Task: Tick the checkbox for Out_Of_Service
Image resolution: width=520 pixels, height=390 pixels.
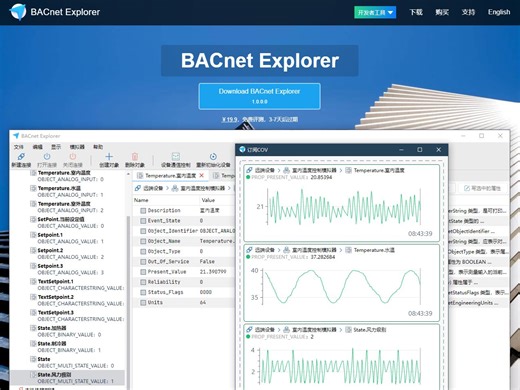Action: point(143,262)
